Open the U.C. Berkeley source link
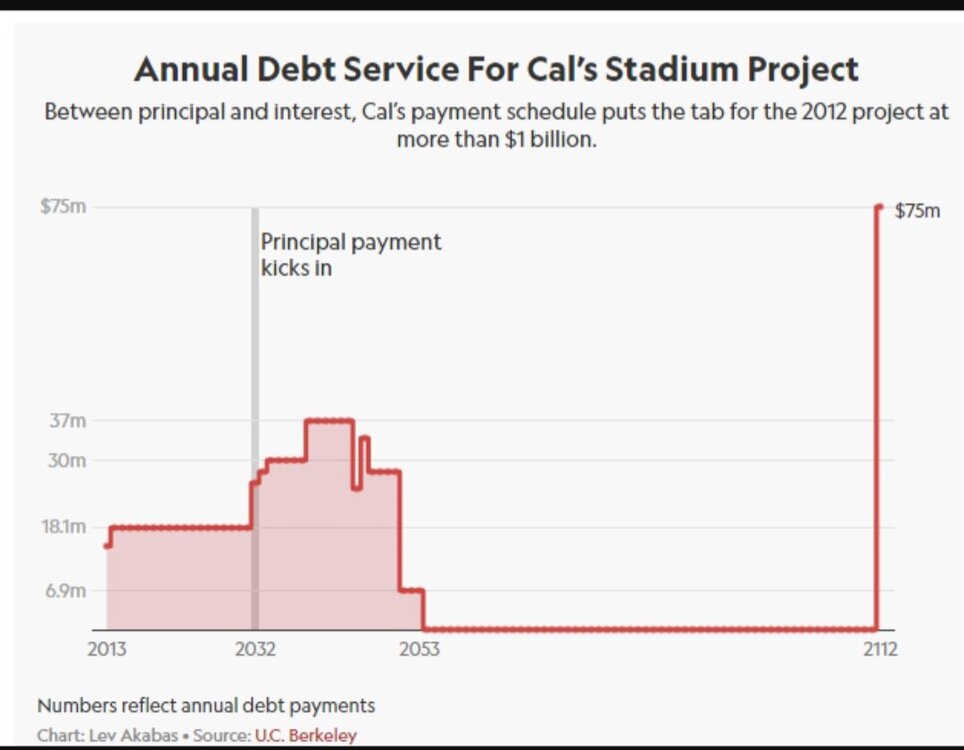 click(x=305, y=735)
